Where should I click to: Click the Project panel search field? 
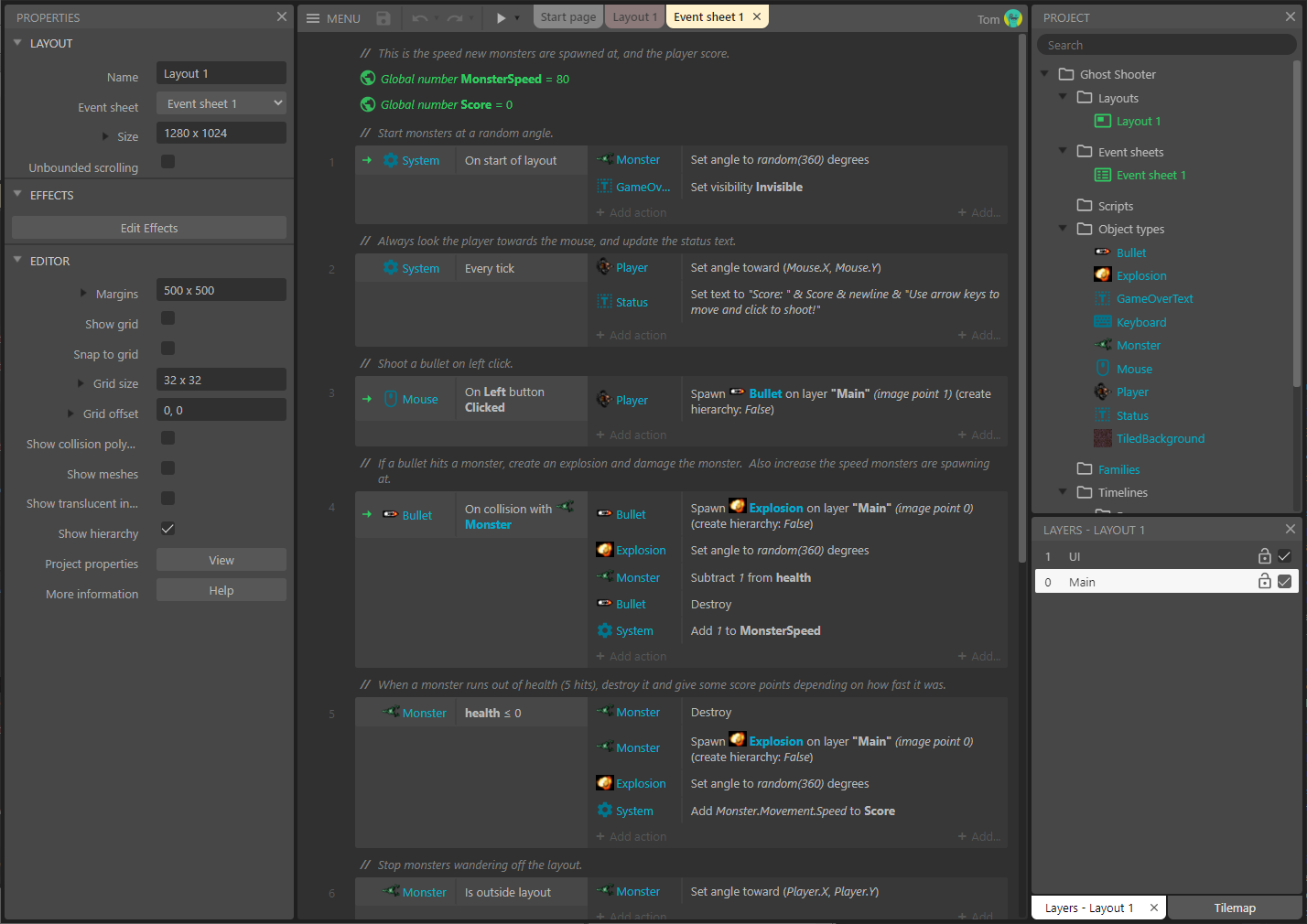click(x=1167, y=44)
